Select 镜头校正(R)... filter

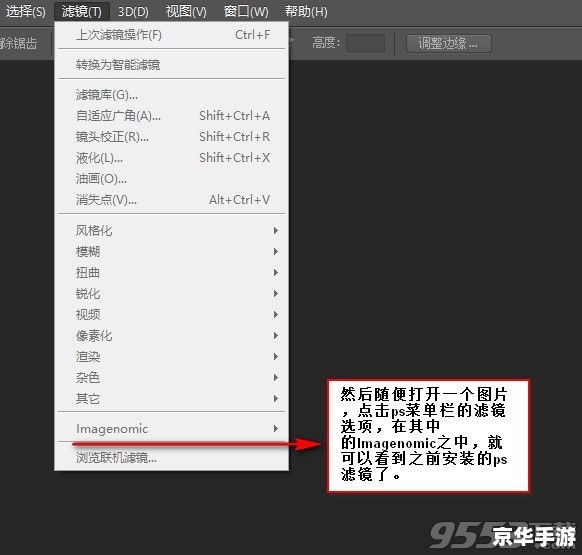(171, 137)
